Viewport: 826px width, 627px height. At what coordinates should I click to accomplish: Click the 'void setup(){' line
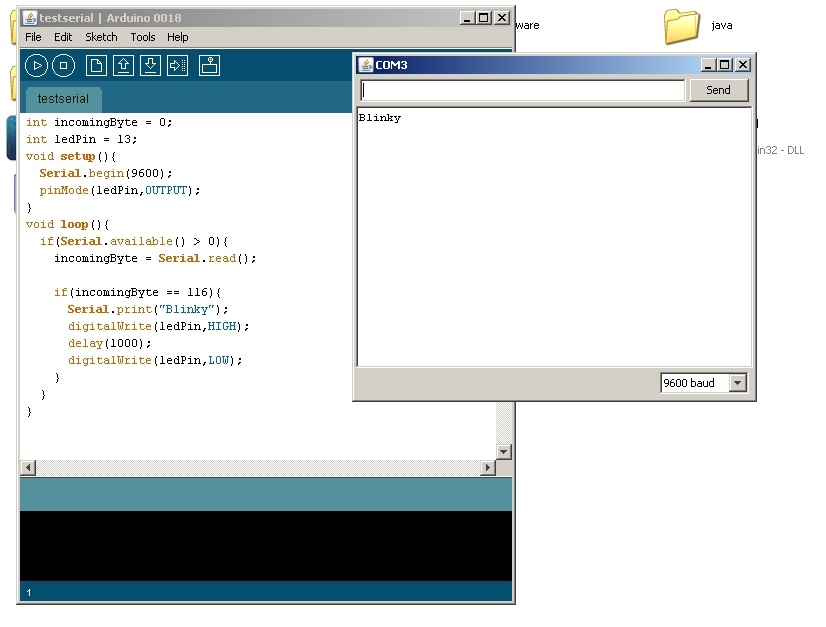(x=71, y=156)
